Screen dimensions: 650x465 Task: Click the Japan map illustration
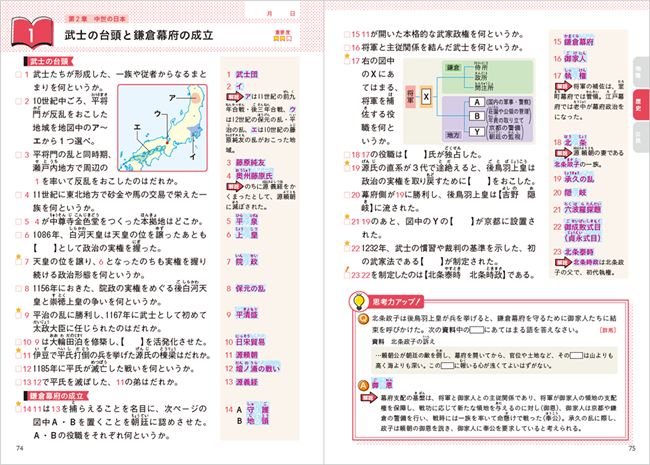[x=162, y=128]
